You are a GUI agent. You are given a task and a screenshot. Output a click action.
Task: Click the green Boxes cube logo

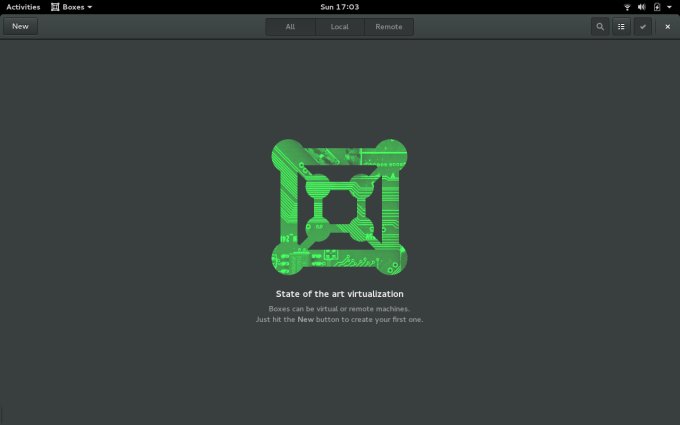coord(339,207)
